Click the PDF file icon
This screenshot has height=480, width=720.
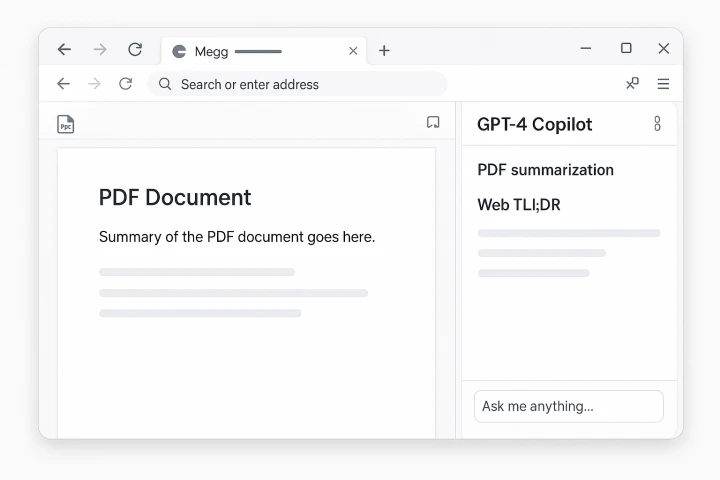(x=66, y=124)
